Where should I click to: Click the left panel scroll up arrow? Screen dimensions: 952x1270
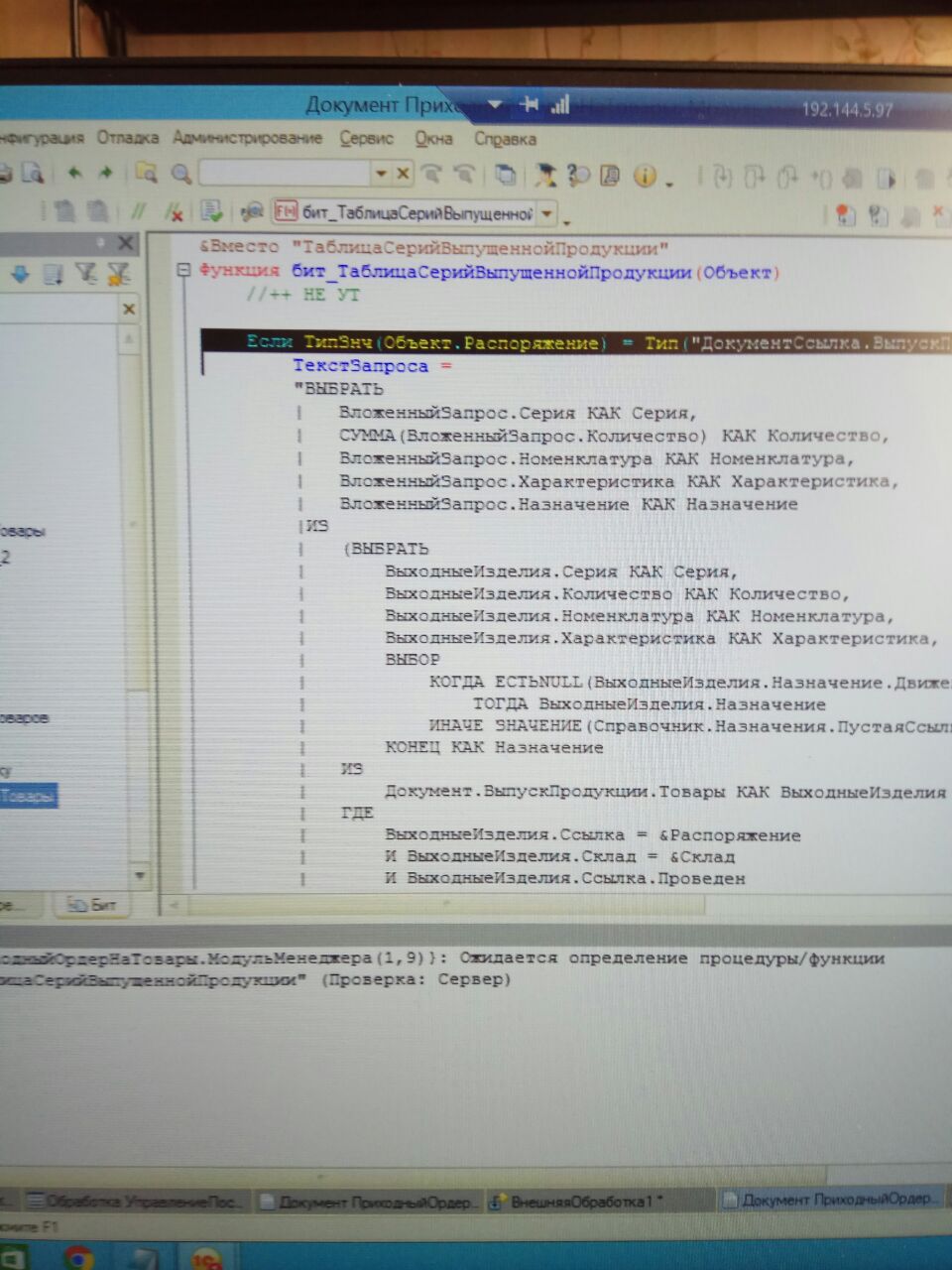click(x=129, y=340)
